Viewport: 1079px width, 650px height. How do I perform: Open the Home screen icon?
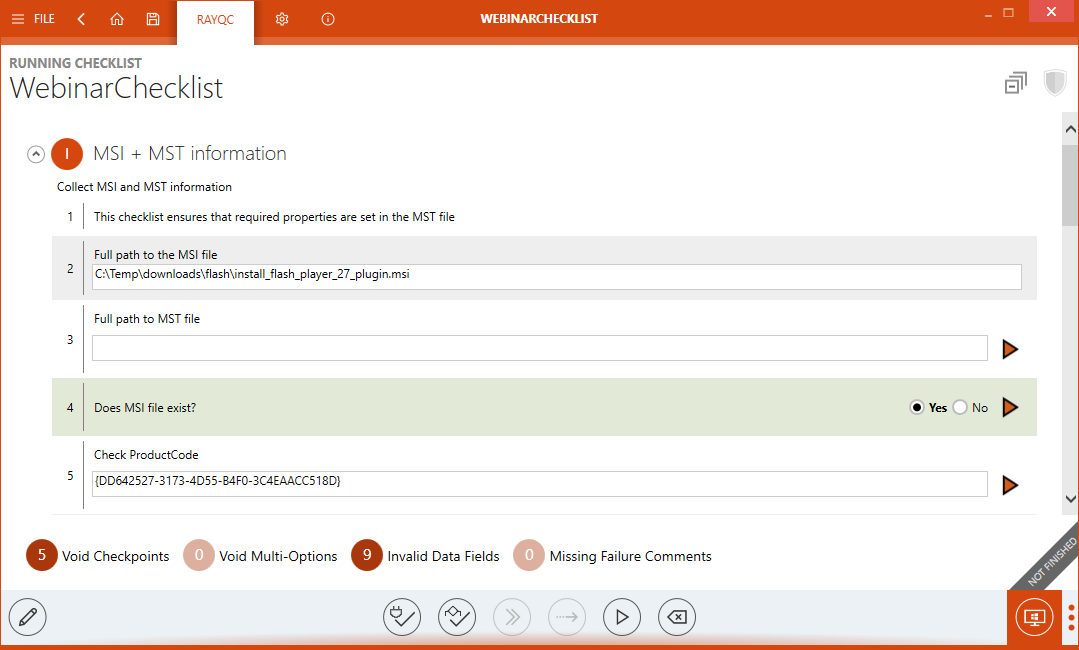117,19
